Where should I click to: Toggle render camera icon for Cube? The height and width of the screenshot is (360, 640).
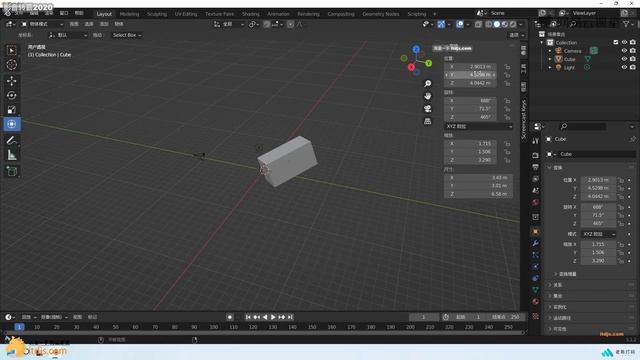(x=633, y=59)
